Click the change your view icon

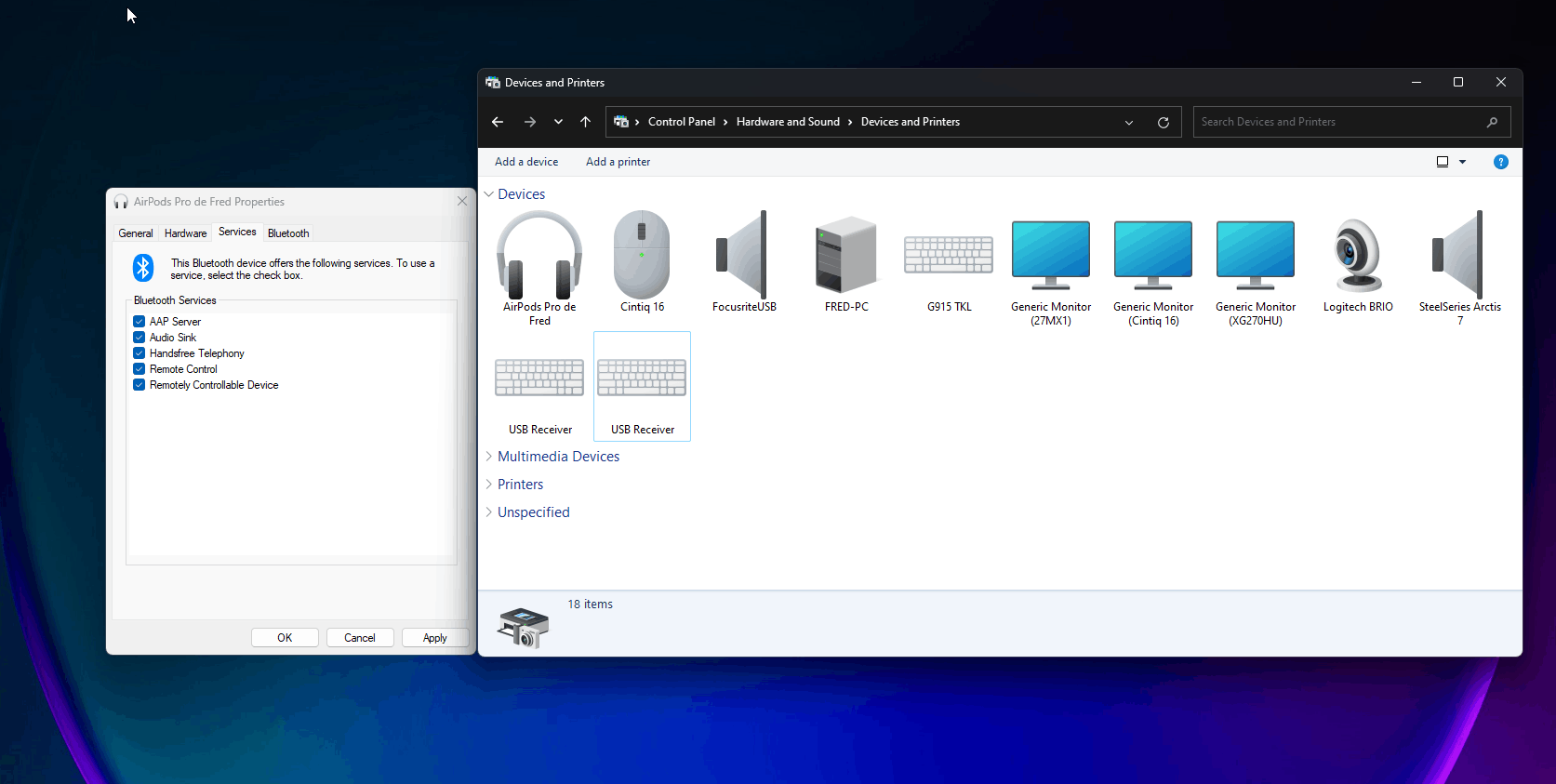[x=1443, y=162]
